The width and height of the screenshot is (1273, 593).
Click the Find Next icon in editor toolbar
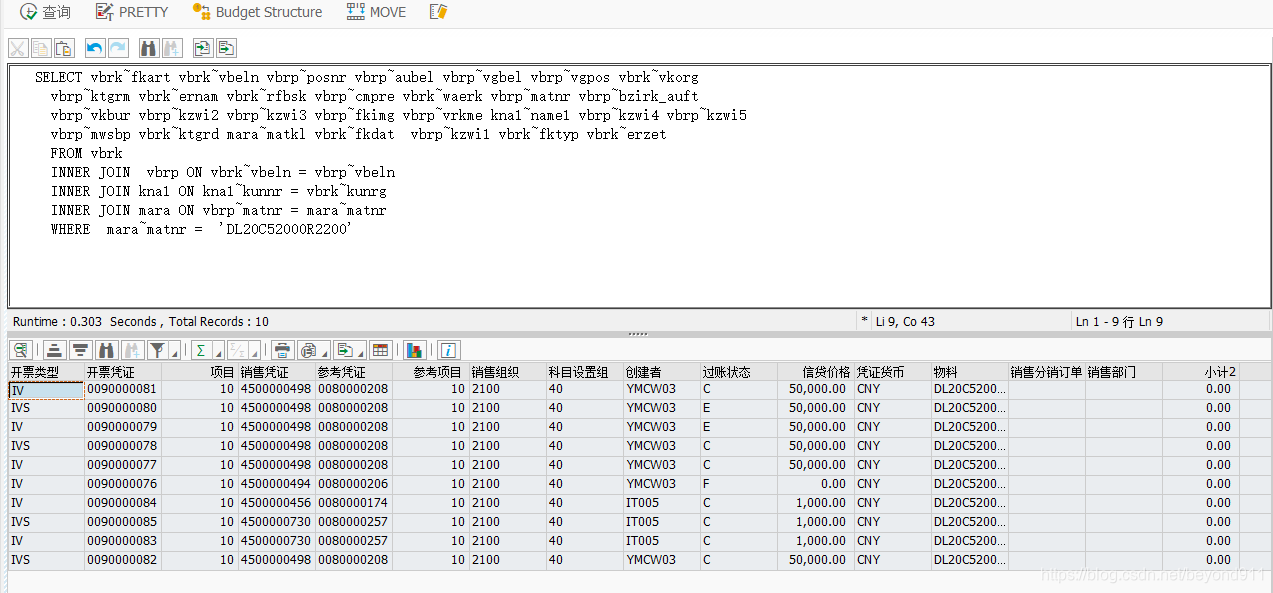click(x=172, y=48)
